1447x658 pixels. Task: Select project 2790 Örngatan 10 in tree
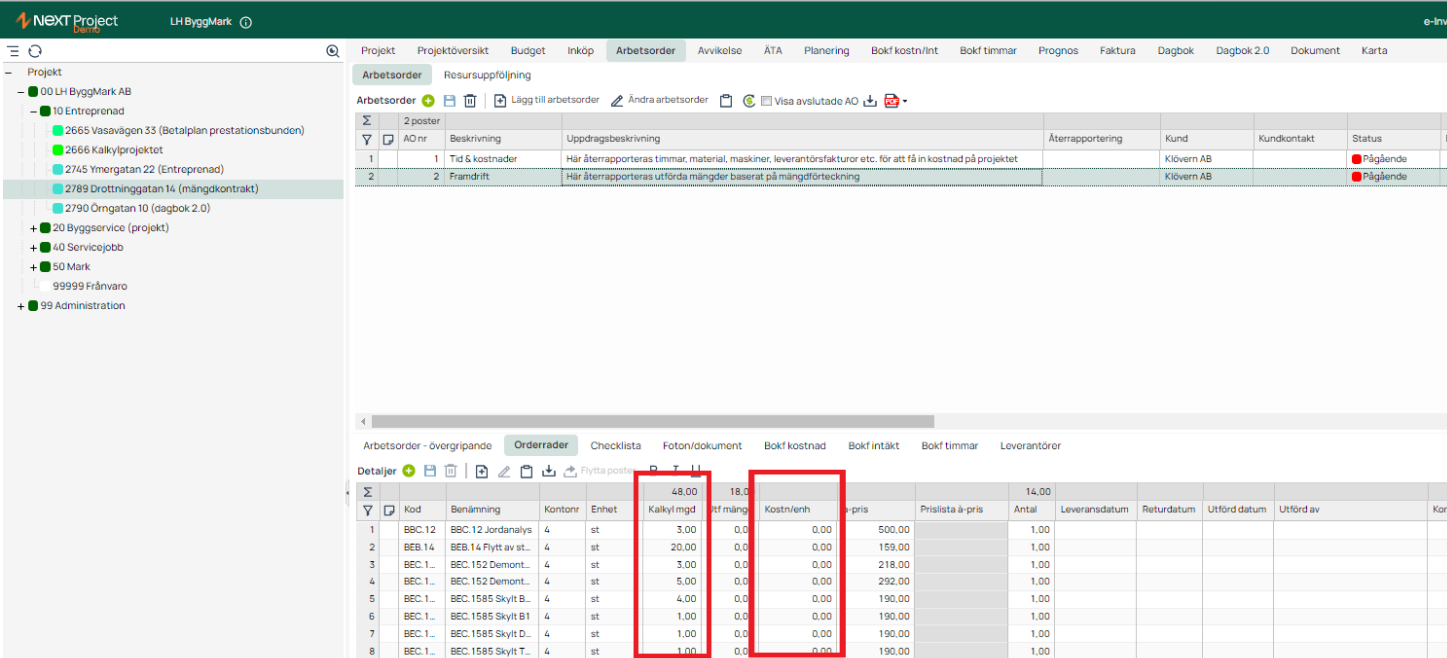click(x=137, y=208)
